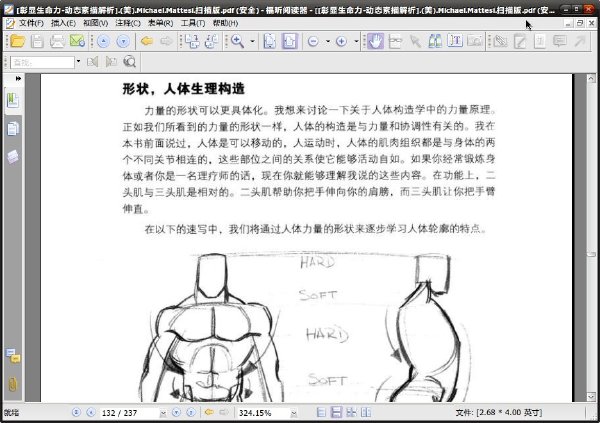Click the last page button in status bar
The height and width of the screenshot is (423, 600).
(191, 412)
